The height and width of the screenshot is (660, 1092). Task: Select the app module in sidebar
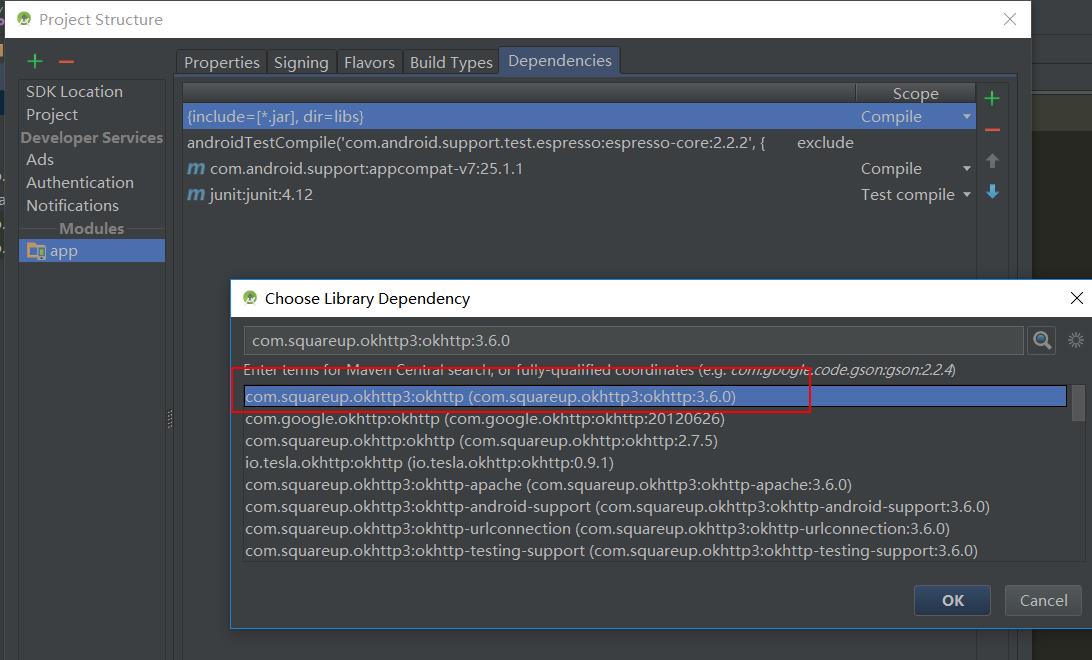(x=64, y=251)
